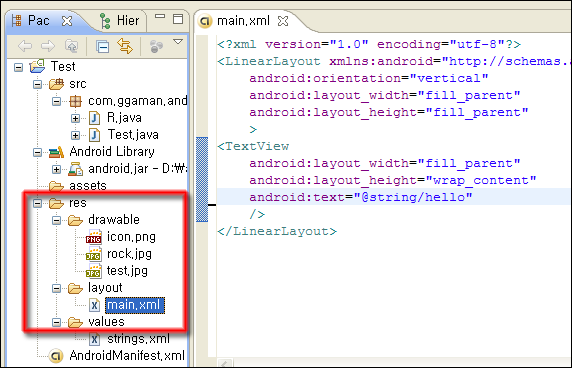The image size is (572, 368).
Task: Select the Android Library entry
Action: [x=112, y=152]
